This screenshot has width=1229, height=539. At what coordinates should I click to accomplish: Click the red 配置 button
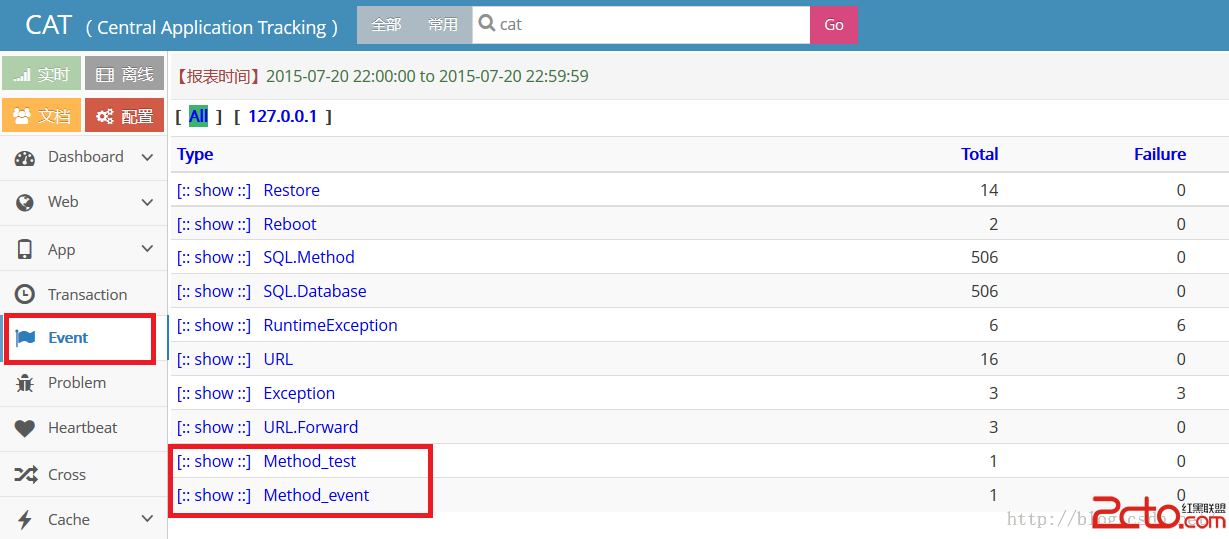(x=124, y=115)
